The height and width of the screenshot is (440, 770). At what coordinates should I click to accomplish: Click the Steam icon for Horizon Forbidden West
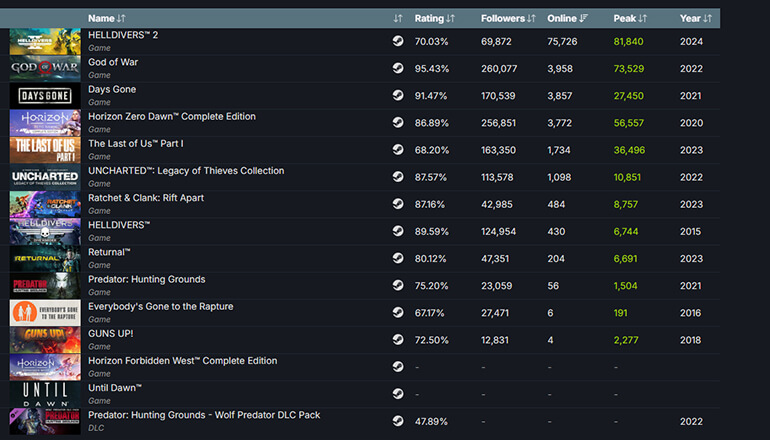tap(398, 366)
